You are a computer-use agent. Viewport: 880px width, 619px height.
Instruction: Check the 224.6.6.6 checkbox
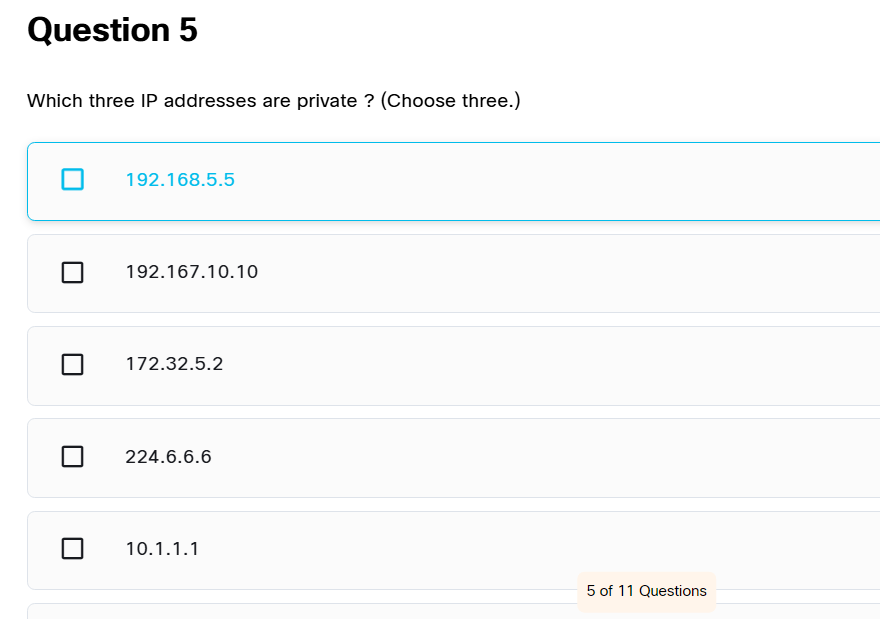point(72,457)
